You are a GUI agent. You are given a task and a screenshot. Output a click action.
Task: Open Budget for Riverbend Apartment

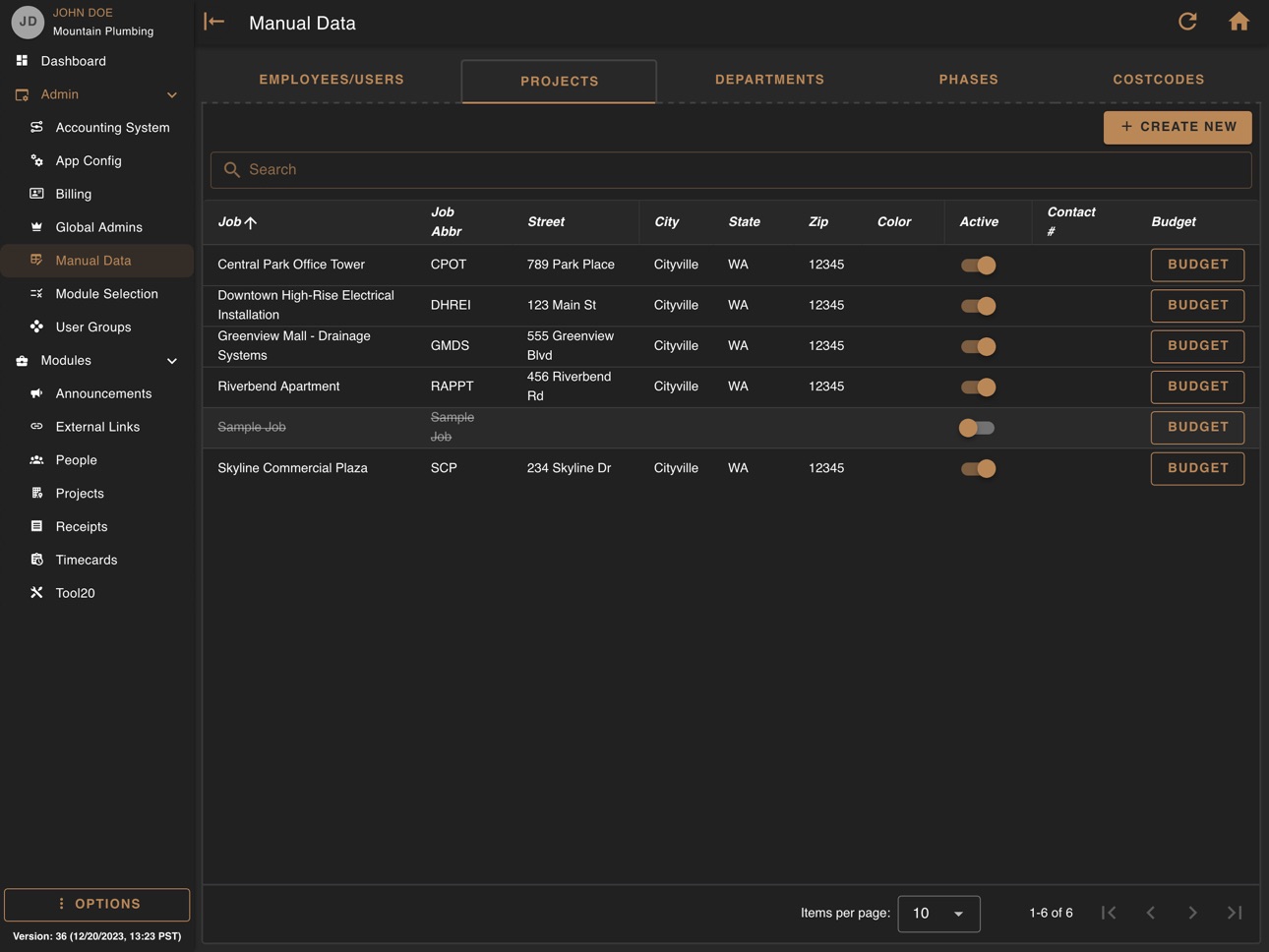[1197, 387]
